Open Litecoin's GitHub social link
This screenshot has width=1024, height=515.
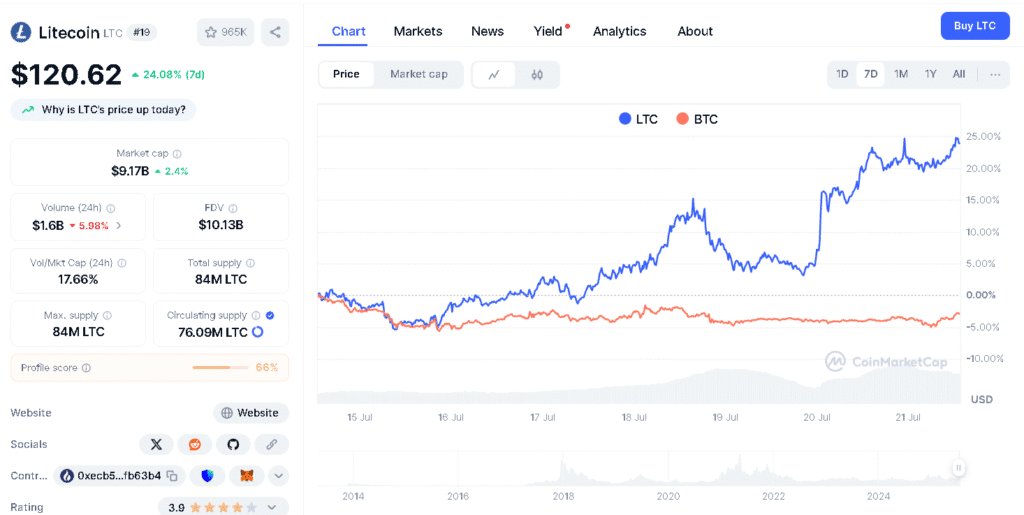(x=233, y=445)
